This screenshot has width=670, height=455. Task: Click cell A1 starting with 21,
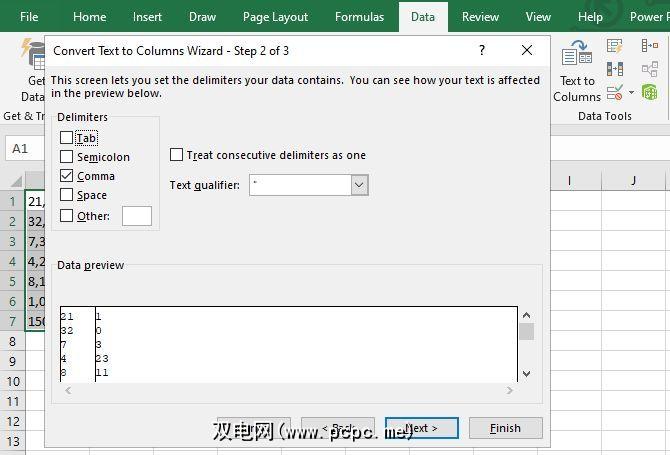point(35,201)
